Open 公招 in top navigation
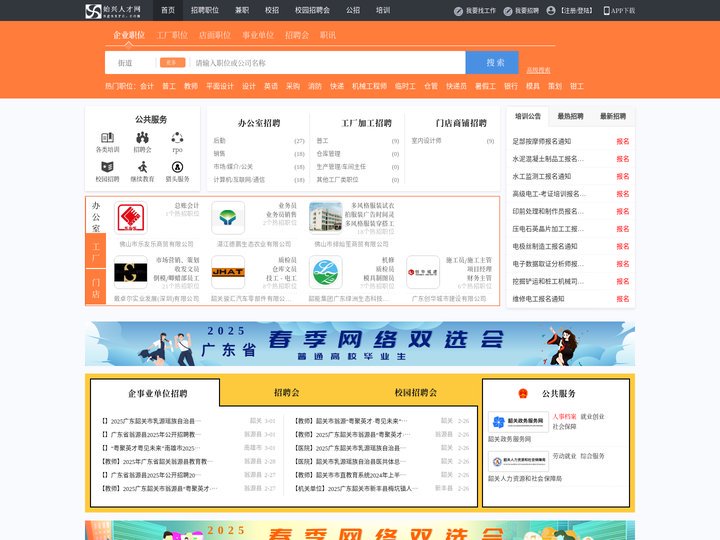720x540 pixels. [x=353, y=10]
